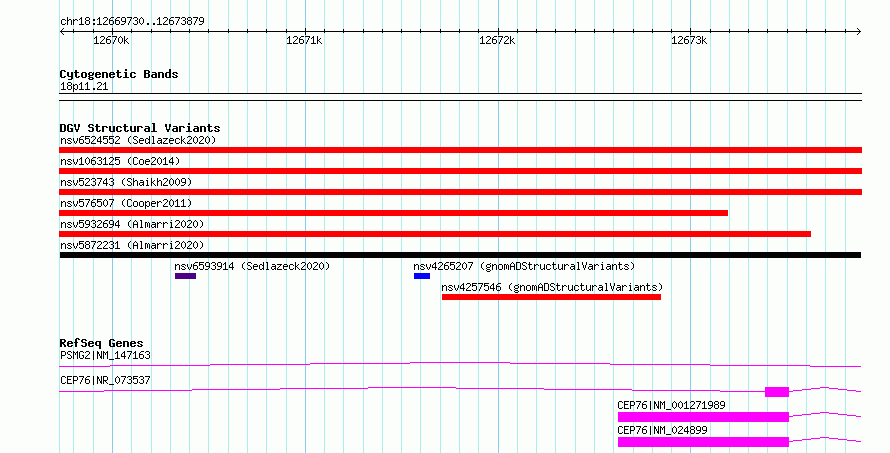Click the purple nsv6593914 variant bar
890x453 pixels.
click(x=185, y=276)
